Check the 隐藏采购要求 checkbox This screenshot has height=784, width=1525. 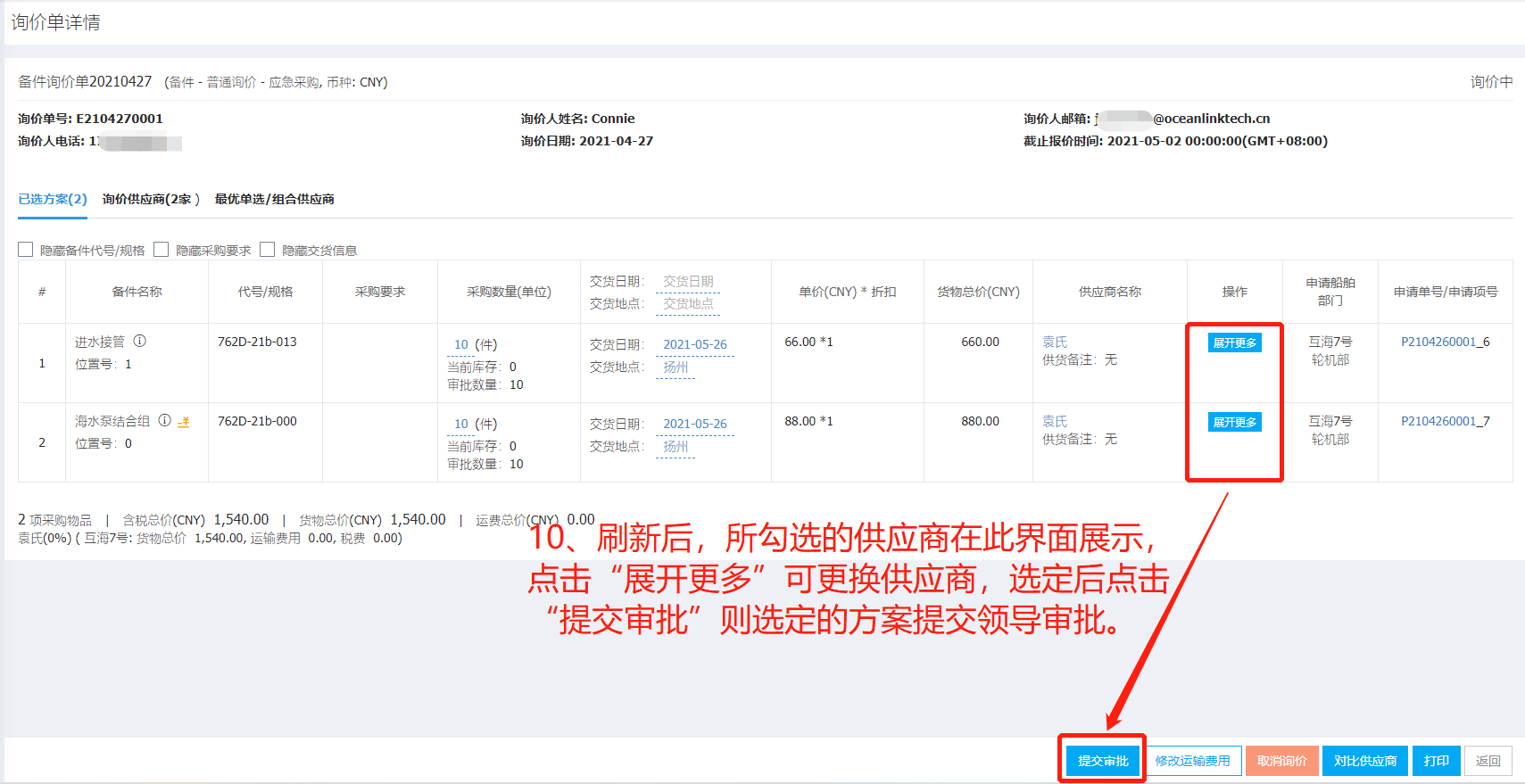click(162, 250)
